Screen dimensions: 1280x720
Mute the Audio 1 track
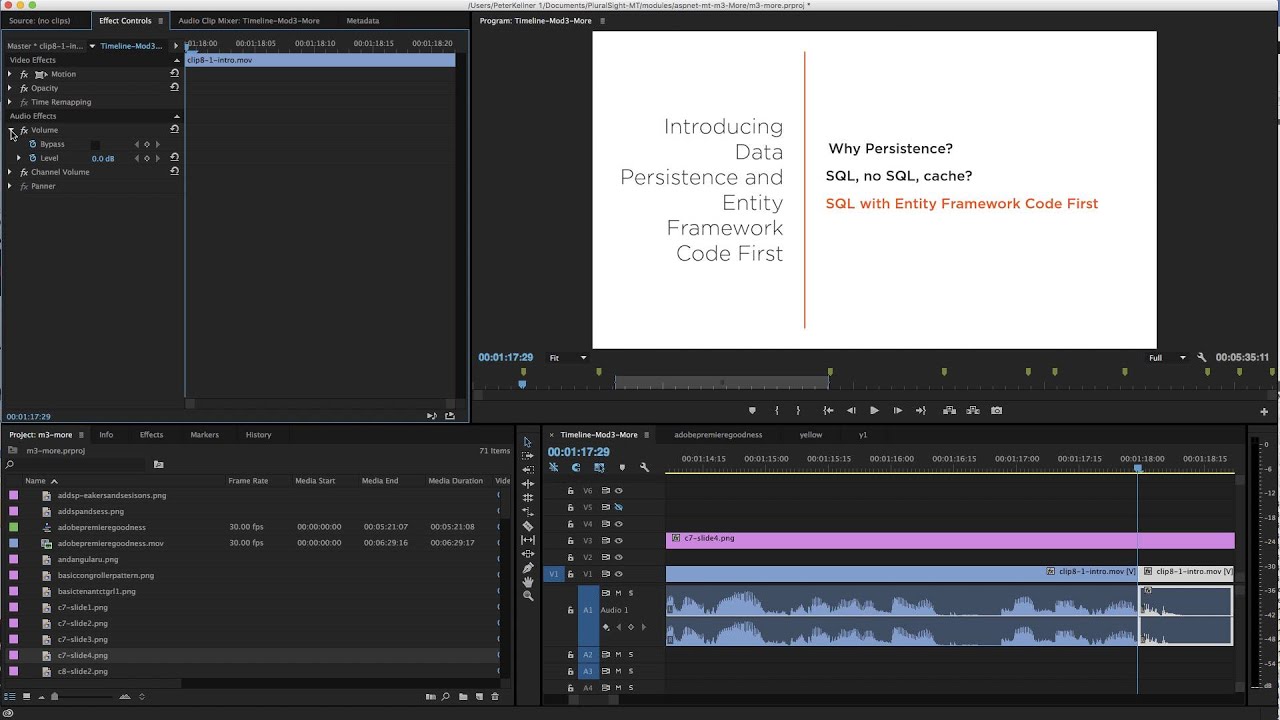click(618, 593)
